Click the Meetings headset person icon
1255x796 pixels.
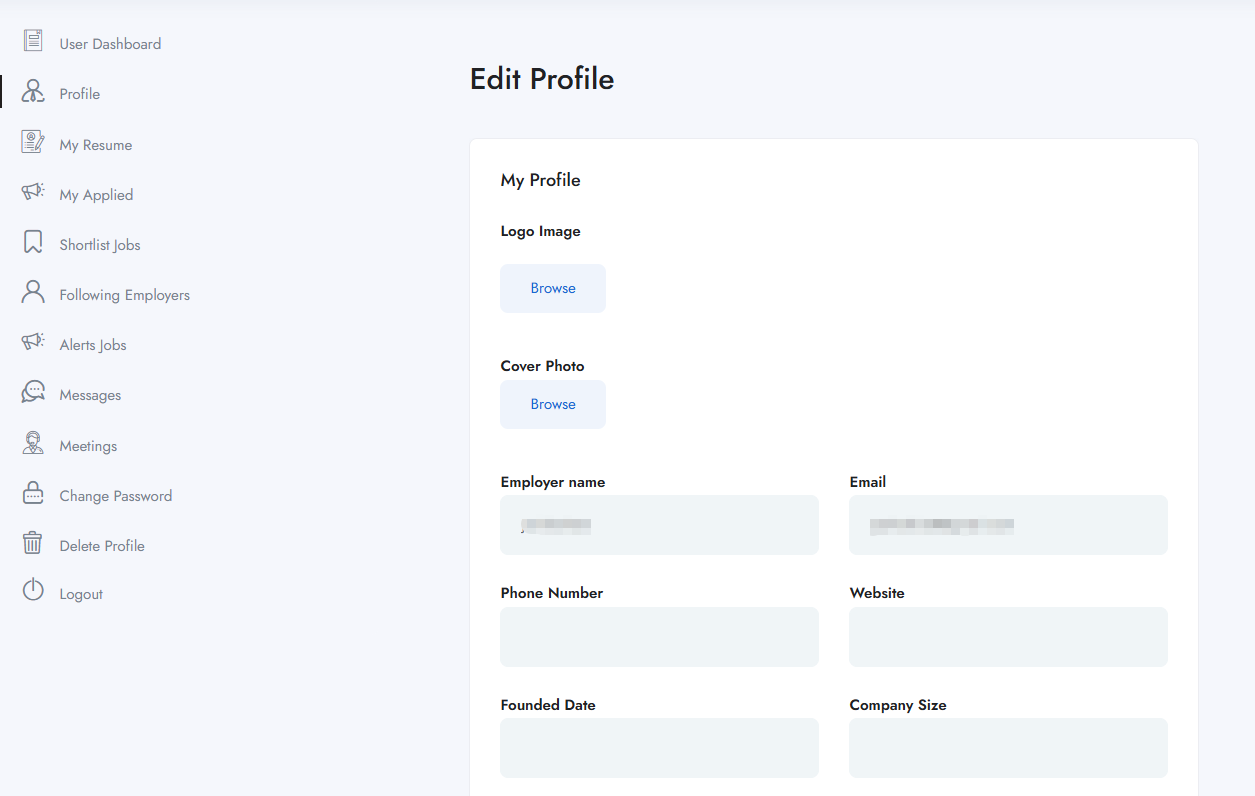tap(33, 443)
